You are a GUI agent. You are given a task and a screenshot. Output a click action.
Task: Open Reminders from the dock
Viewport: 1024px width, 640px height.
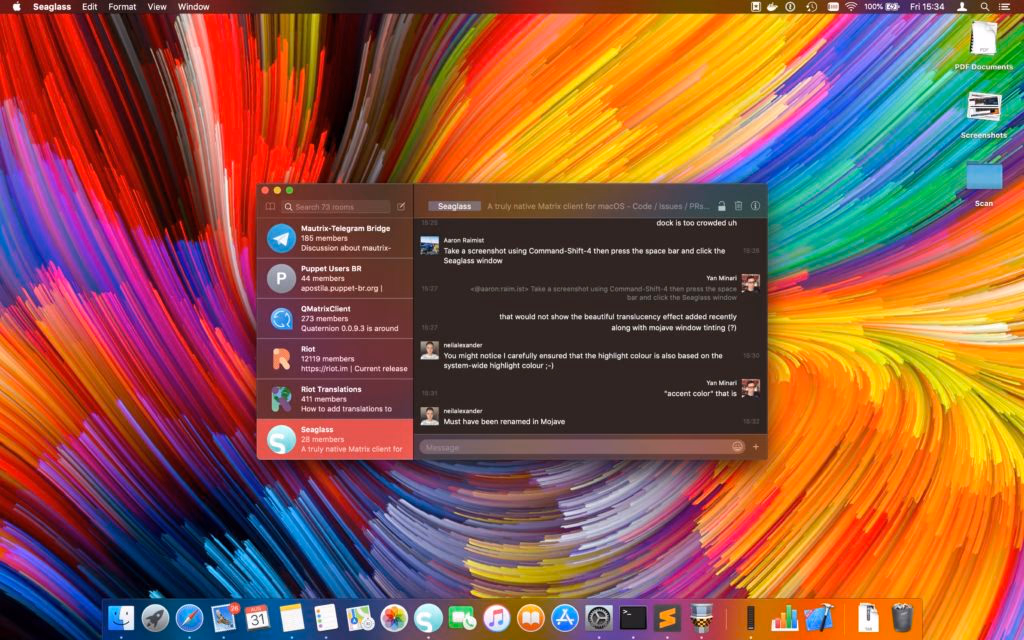pyautogui.click(x=325, y=617)
